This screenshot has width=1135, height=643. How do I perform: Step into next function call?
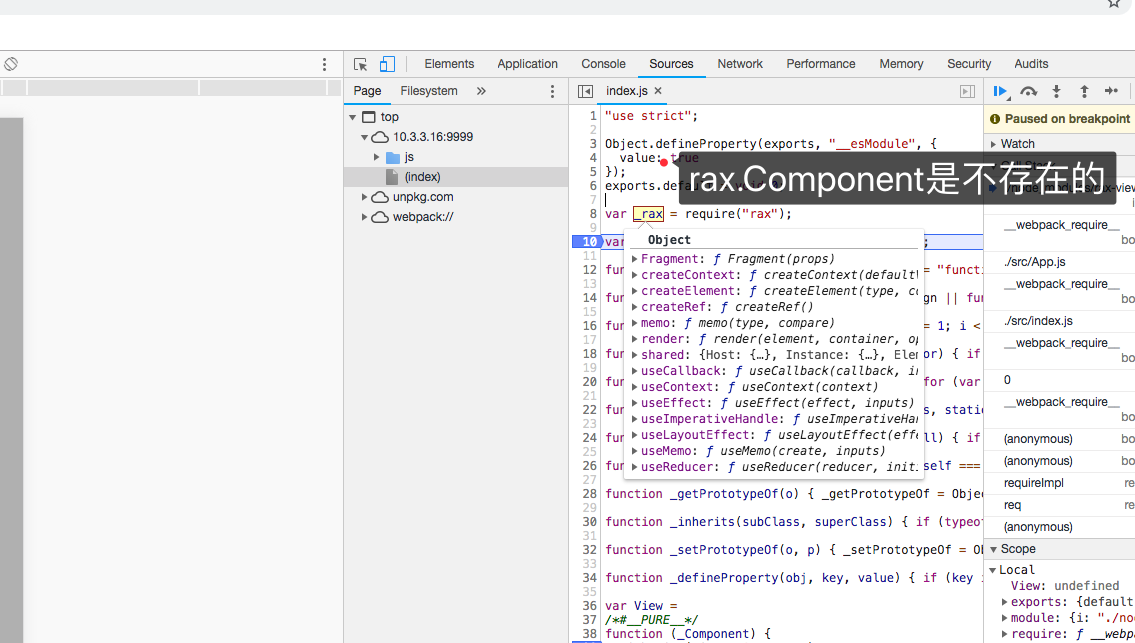coord(1057,90)
